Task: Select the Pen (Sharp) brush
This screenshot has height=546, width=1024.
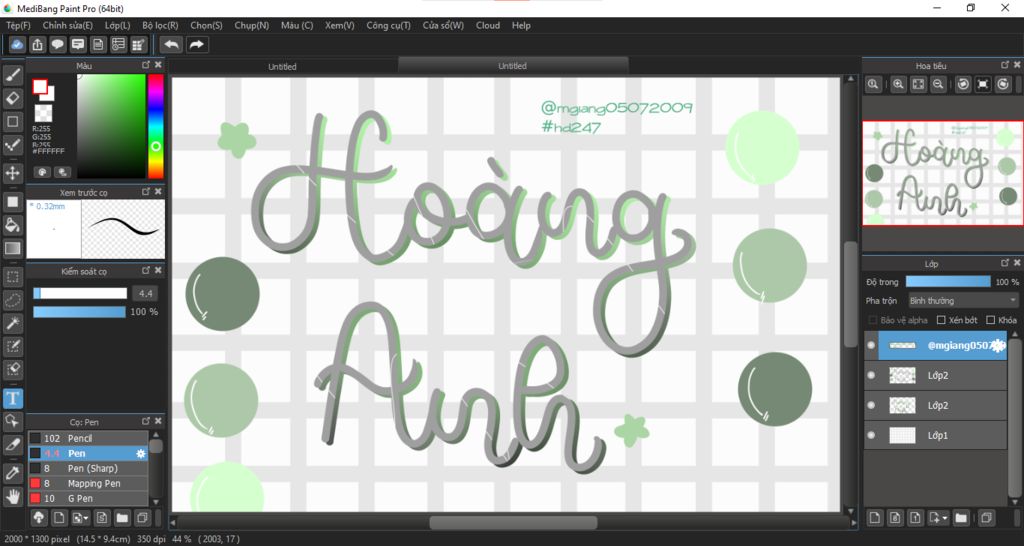Action: coord(88,468)
